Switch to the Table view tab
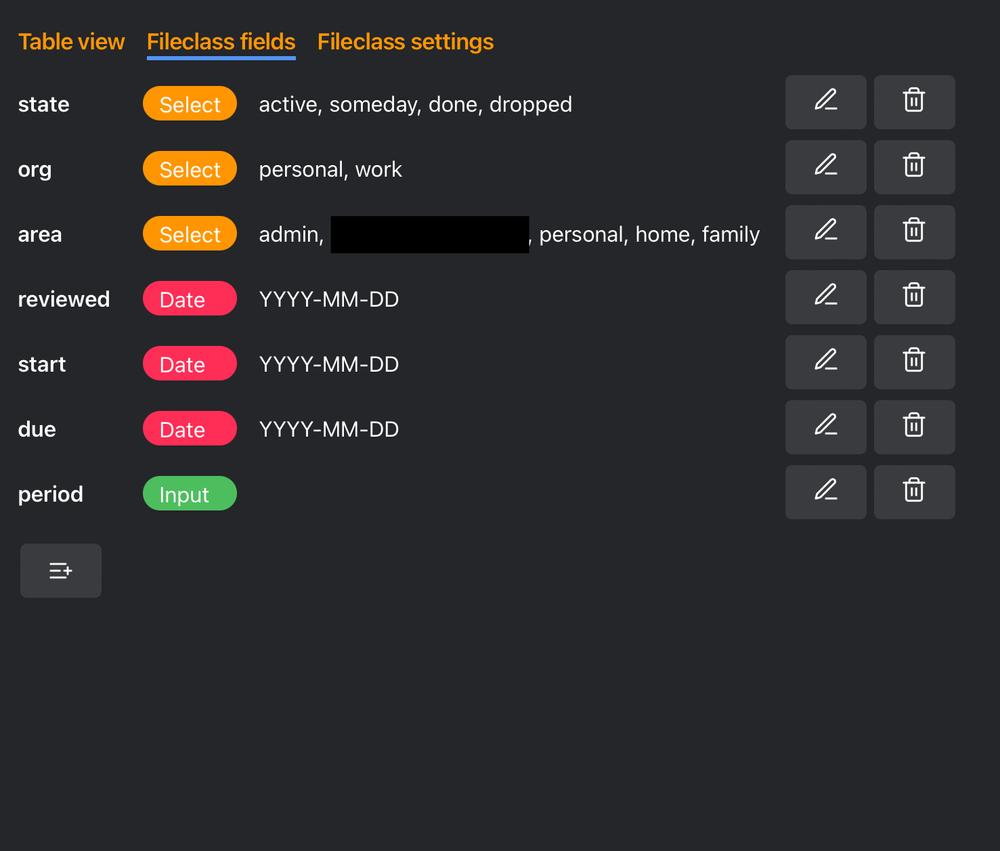The width and height of the screenshot is (1000, 851). (71, 41)
